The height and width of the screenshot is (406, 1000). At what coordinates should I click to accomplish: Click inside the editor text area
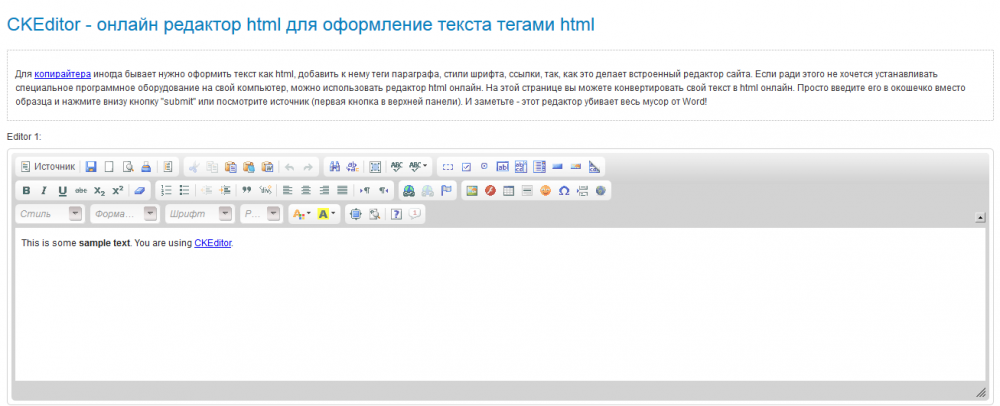click(500, 310)
